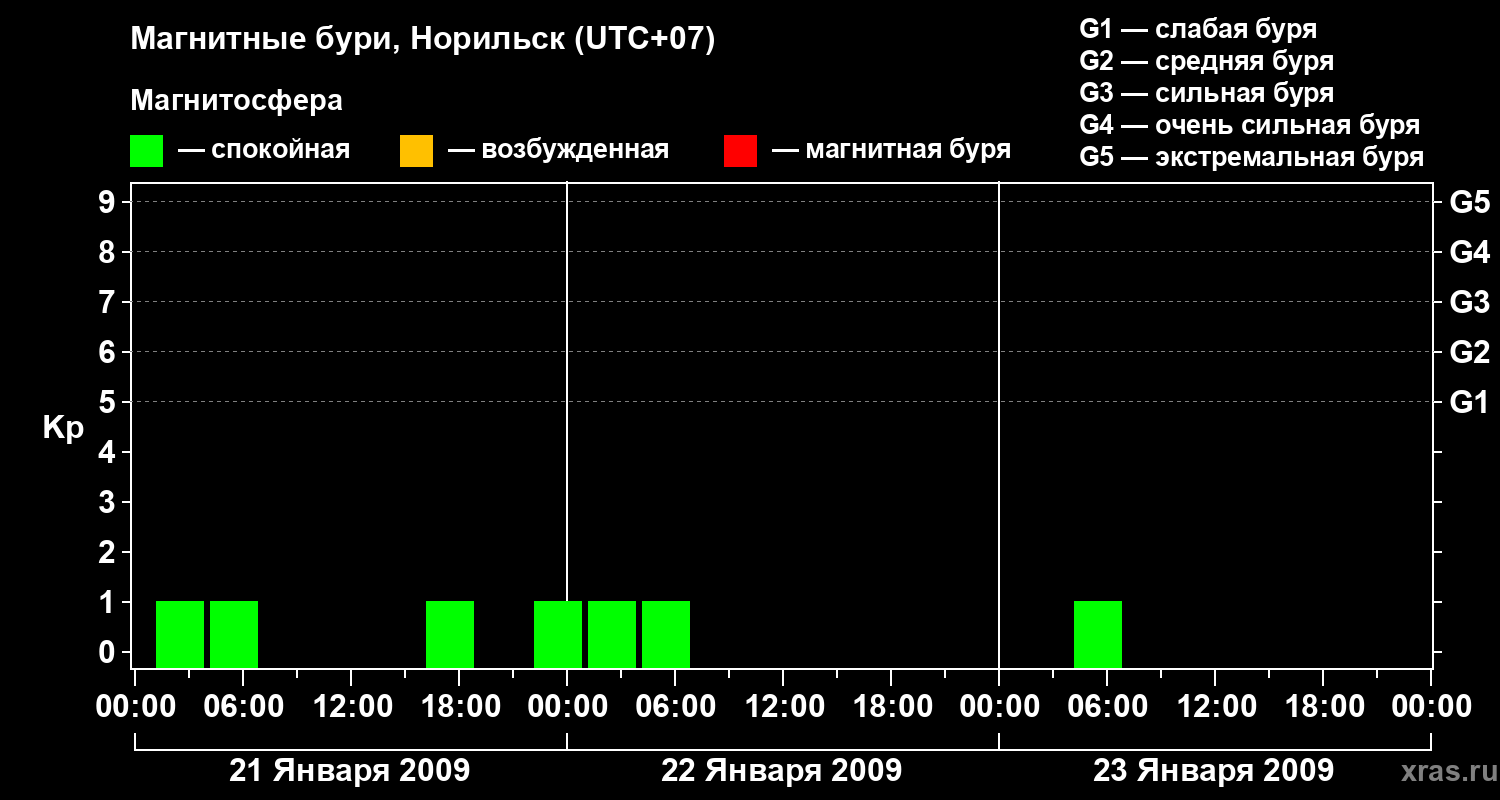Click the first green bar on 21 January
The width and height of the screenshot is (1500, 800).
(x=180, y=634)
